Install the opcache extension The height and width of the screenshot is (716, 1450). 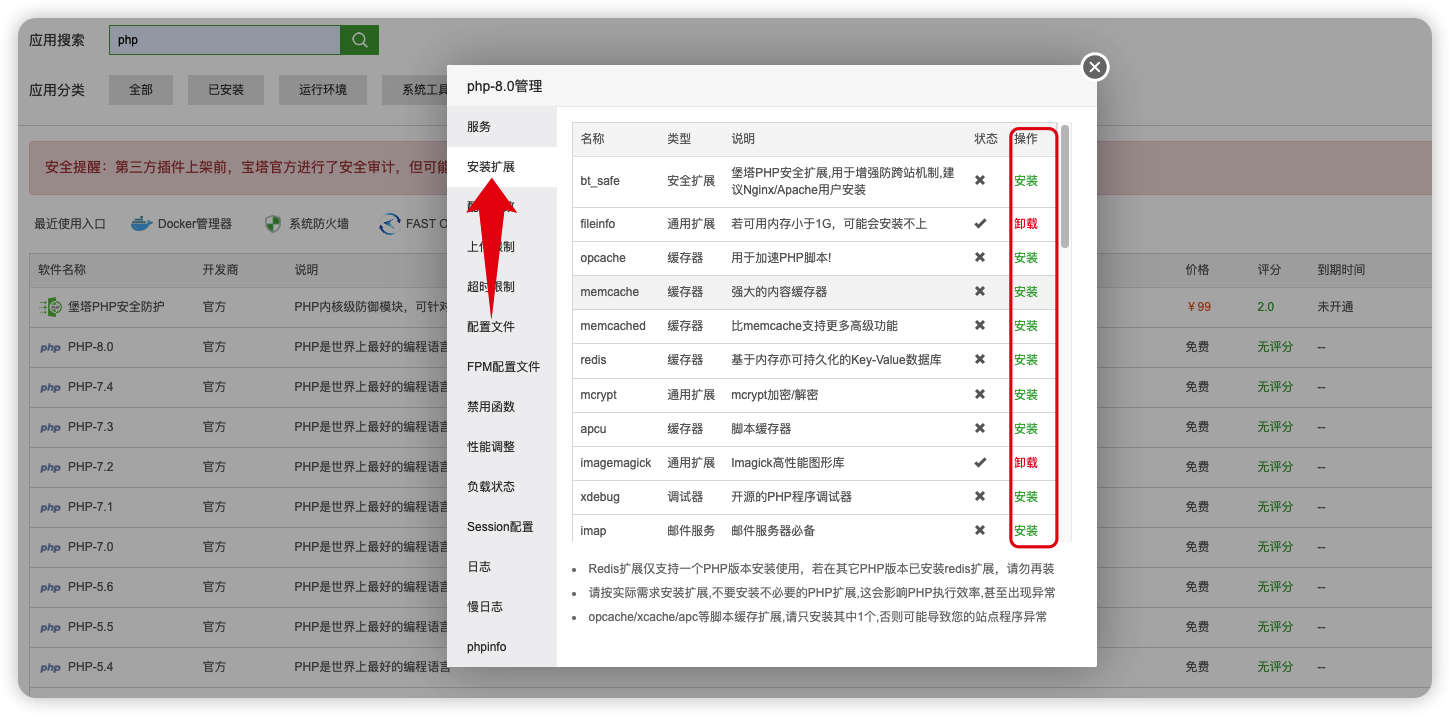[x=1026, y=258]
